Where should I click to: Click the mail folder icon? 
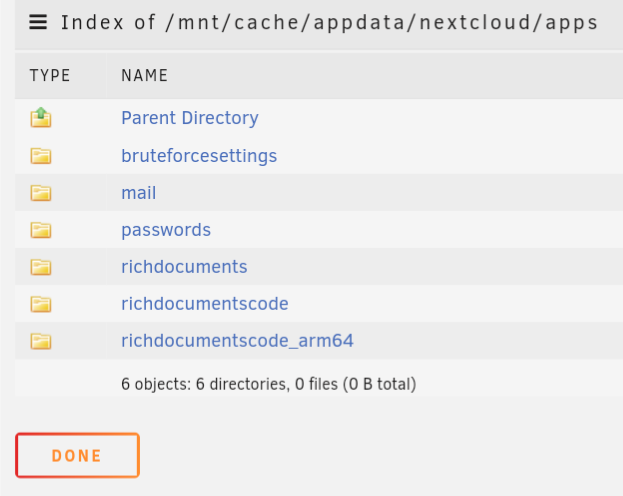[x=41, y=193]
